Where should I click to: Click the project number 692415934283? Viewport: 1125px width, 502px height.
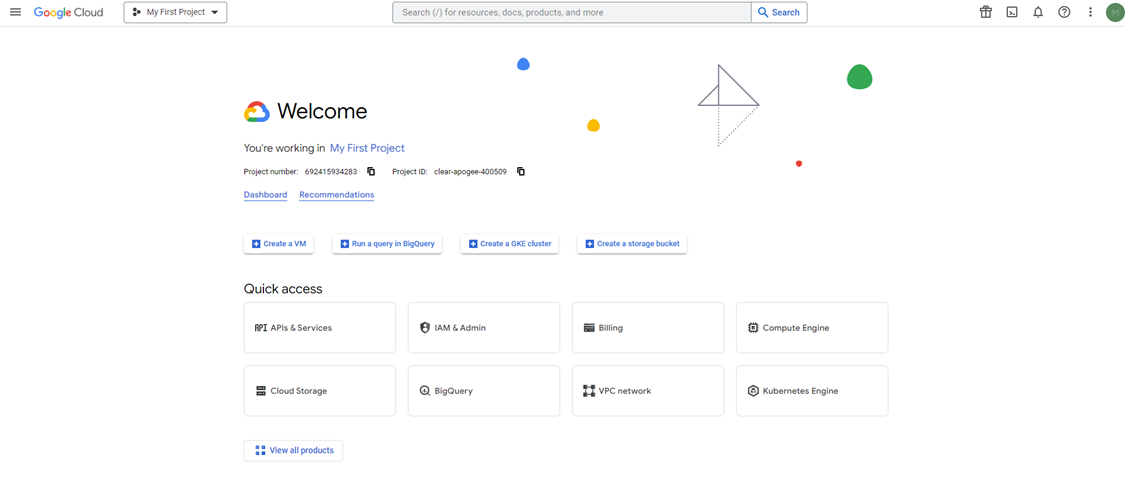click(x=331, y=172)
